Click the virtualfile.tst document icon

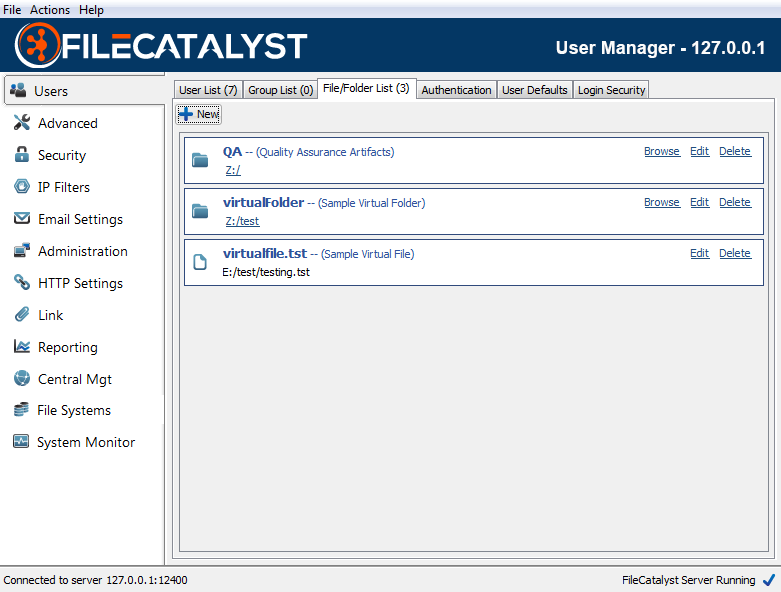coord(200,262)
